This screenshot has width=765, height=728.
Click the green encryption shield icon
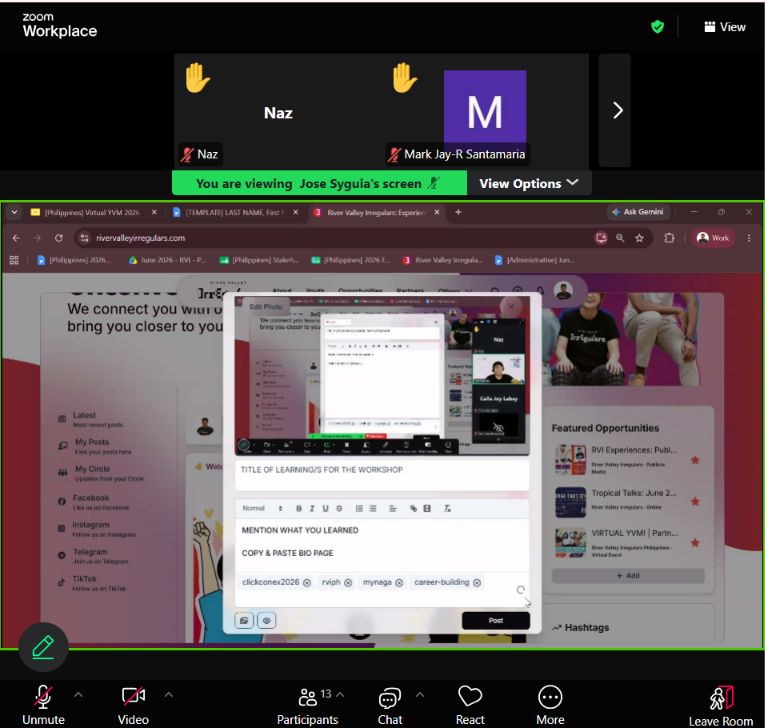657,26
